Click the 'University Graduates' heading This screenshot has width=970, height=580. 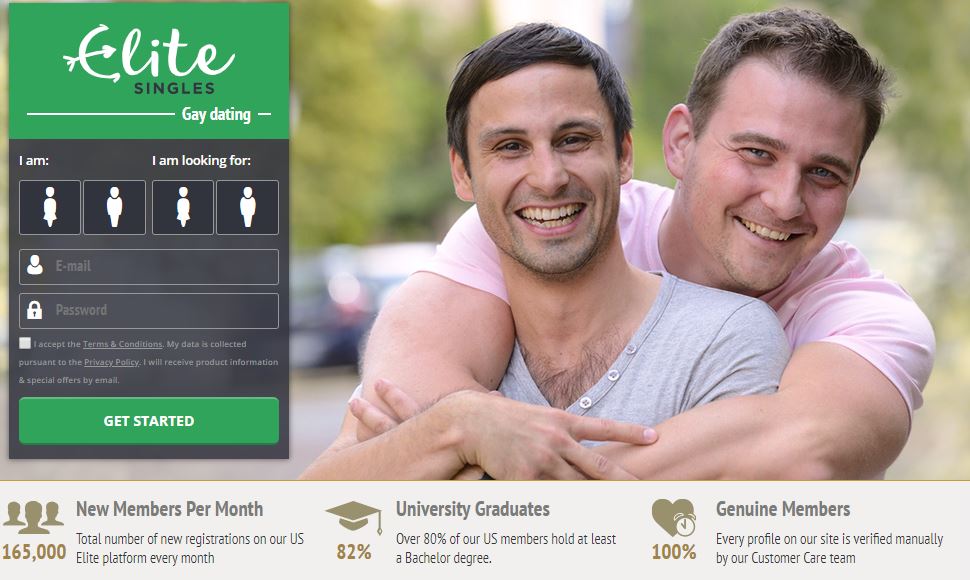click(473, 509)
